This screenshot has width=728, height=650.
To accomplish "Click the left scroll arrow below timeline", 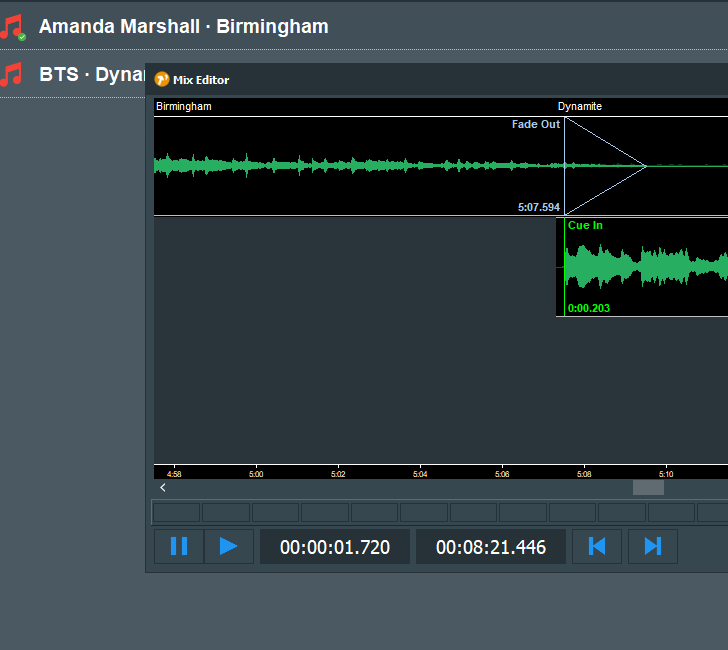I will coord(162,488).
